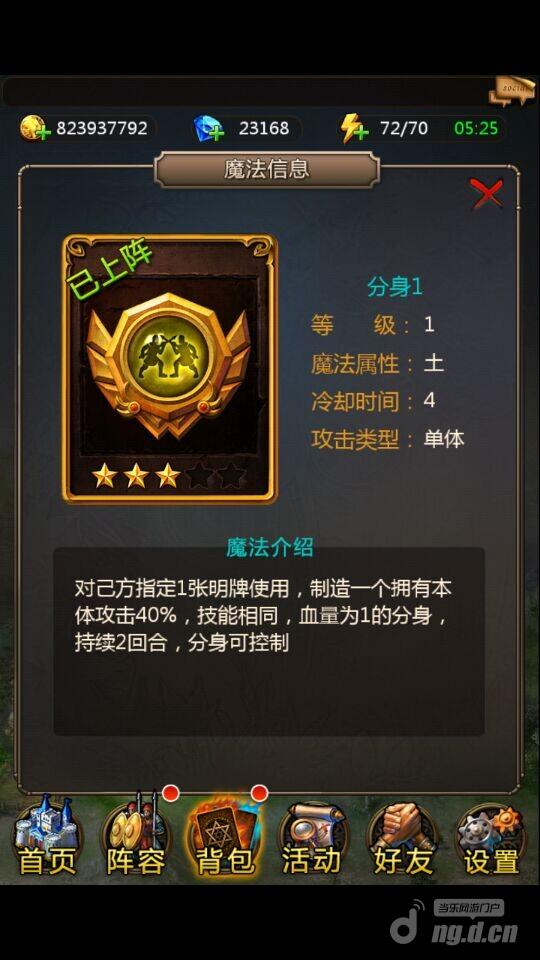Tap the 已上阵 deployed label
This screenshot has width=540, height=960.
[x=110, y=270]
